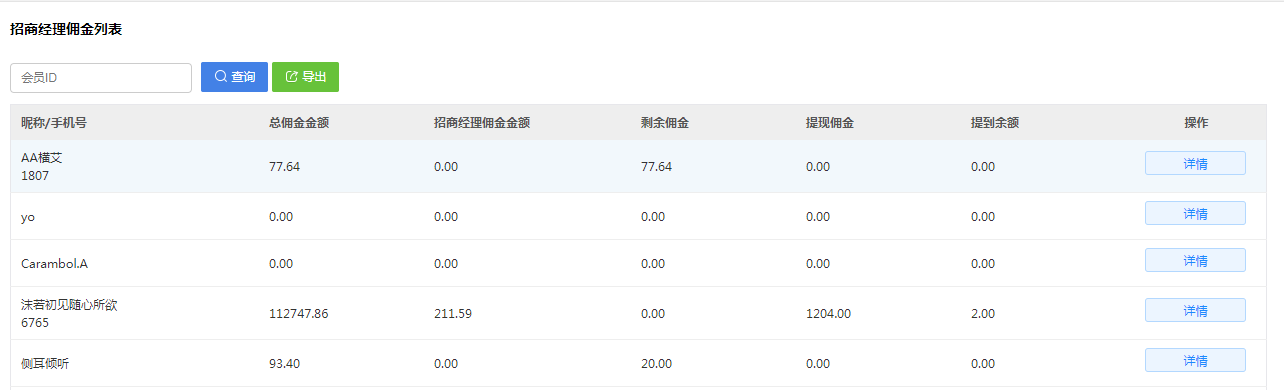Viewport: 1284px width, 390px height.
Task: Click the Carambol.A nickname cell
Action: [x=55, y=264]
